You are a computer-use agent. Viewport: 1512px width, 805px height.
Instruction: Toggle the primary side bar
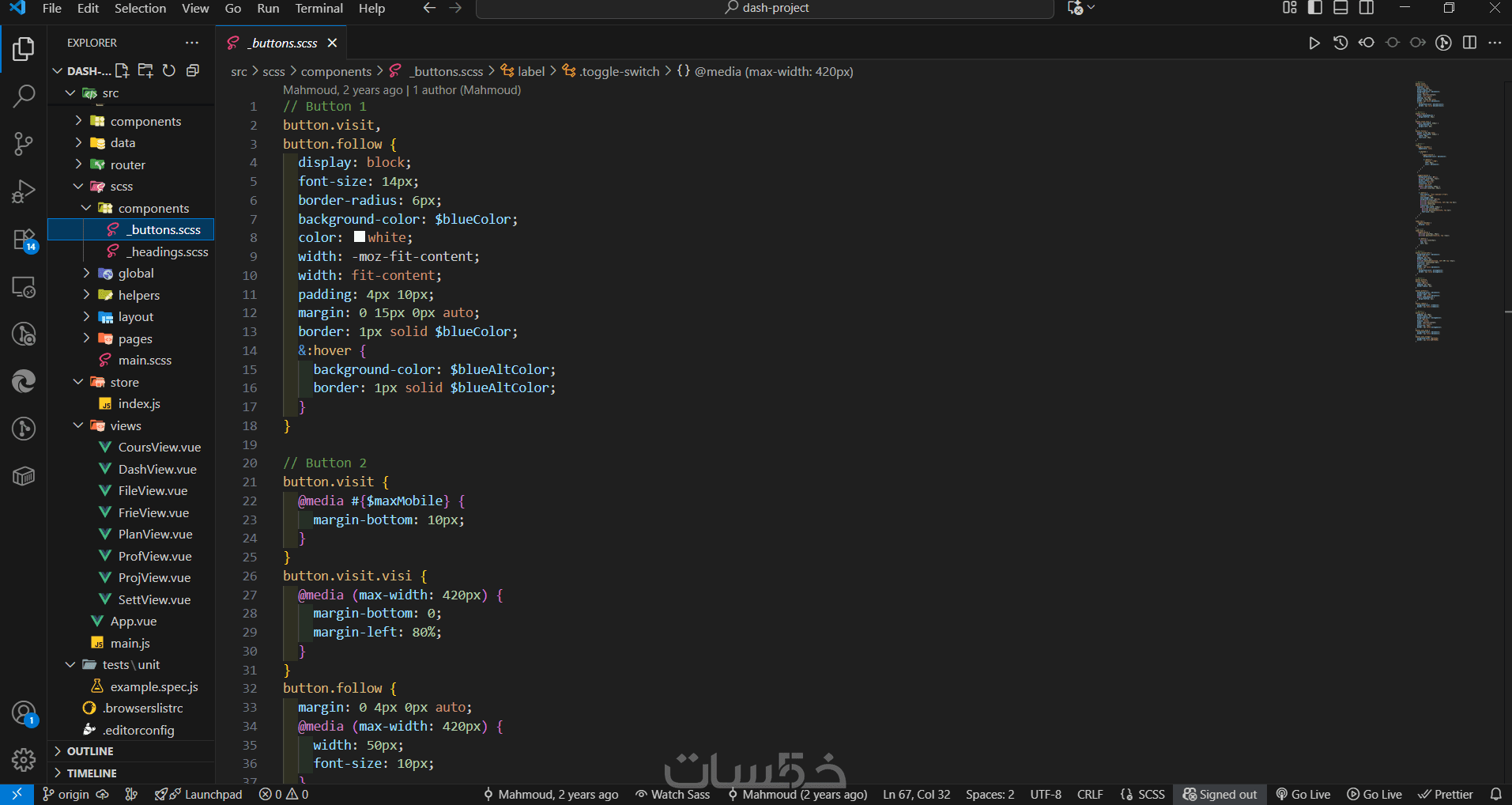[x=1315, y=8]
